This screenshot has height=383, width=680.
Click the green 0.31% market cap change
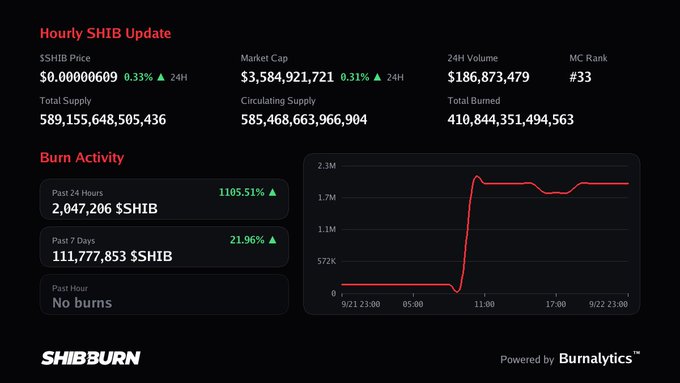[x=355, y=77]
